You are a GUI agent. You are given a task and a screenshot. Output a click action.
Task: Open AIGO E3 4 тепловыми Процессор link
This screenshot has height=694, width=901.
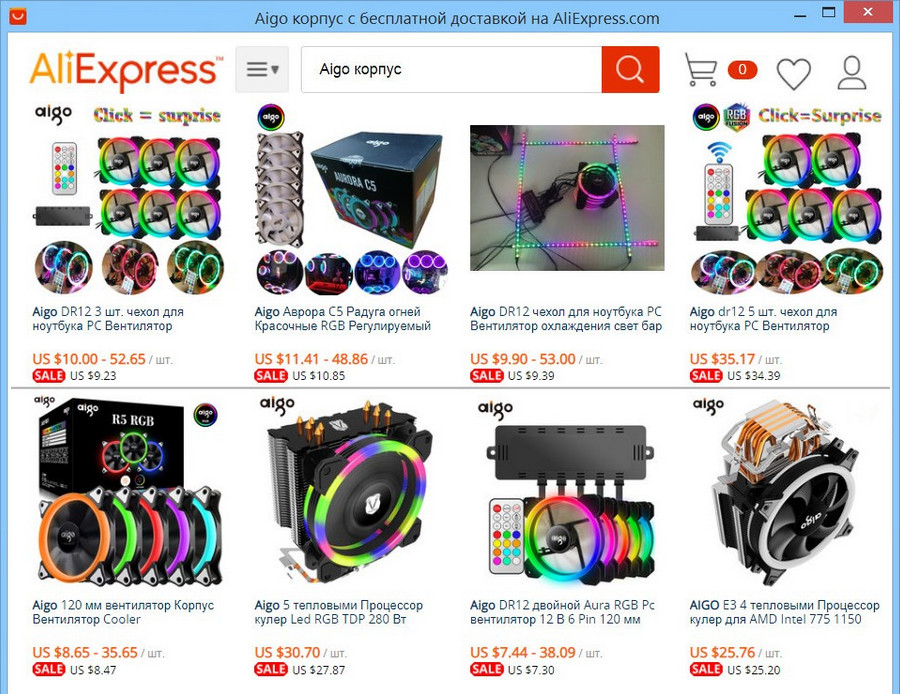(784, 612)
